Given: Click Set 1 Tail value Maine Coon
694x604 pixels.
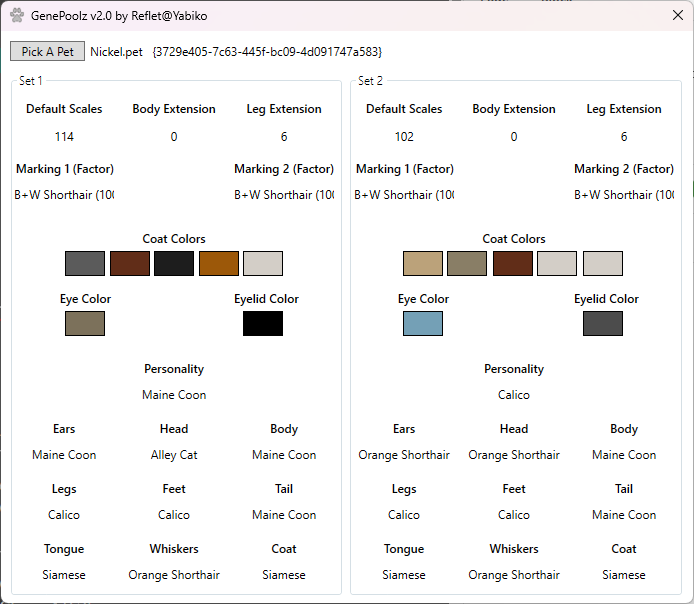Looking at the screenshot, I should click(284, 515).
